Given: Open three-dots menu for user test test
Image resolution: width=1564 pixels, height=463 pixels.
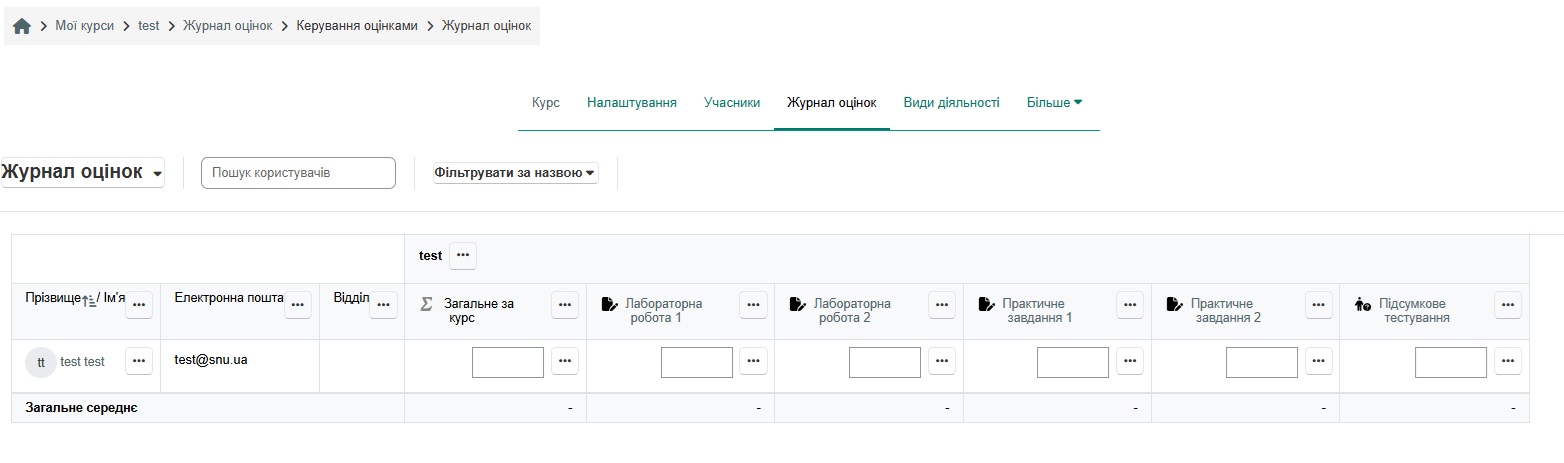Looking at the screenshot, I should point(139,362).
